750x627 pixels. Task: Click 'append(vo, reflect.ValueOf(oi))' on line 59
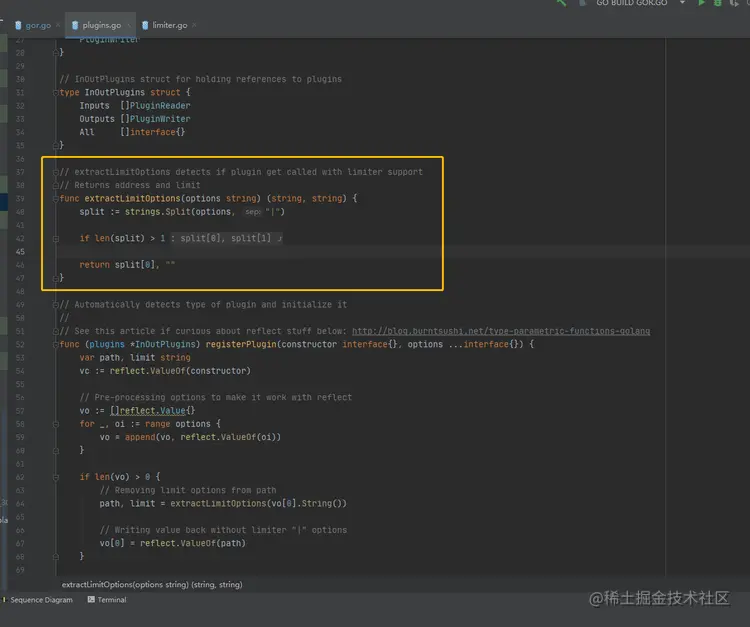(x=203, y=437)
